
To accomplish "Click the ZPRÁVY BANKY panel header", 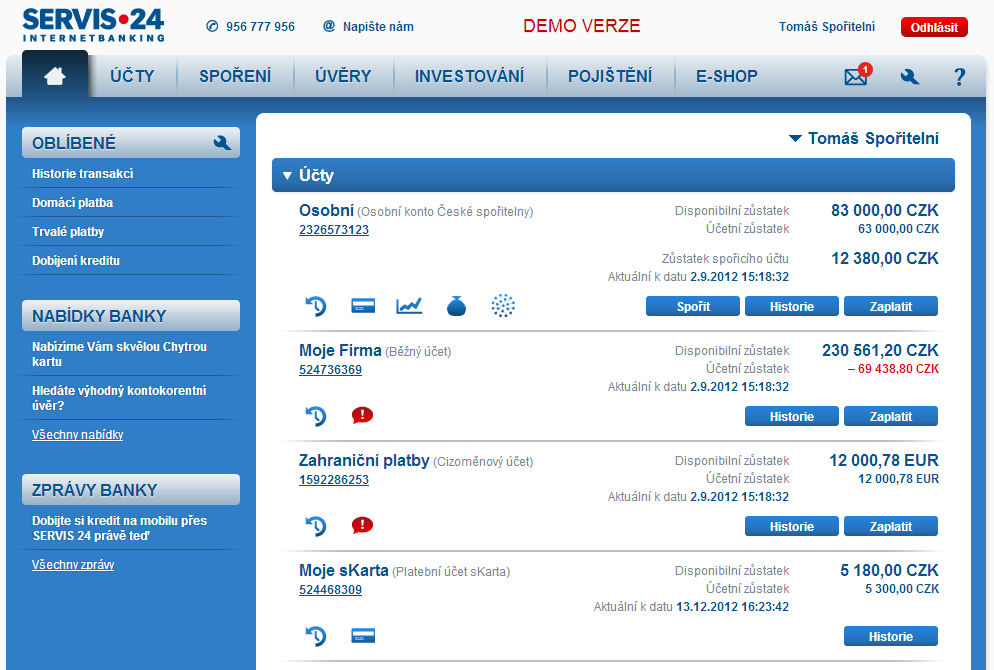I will (x=131, y=490).
